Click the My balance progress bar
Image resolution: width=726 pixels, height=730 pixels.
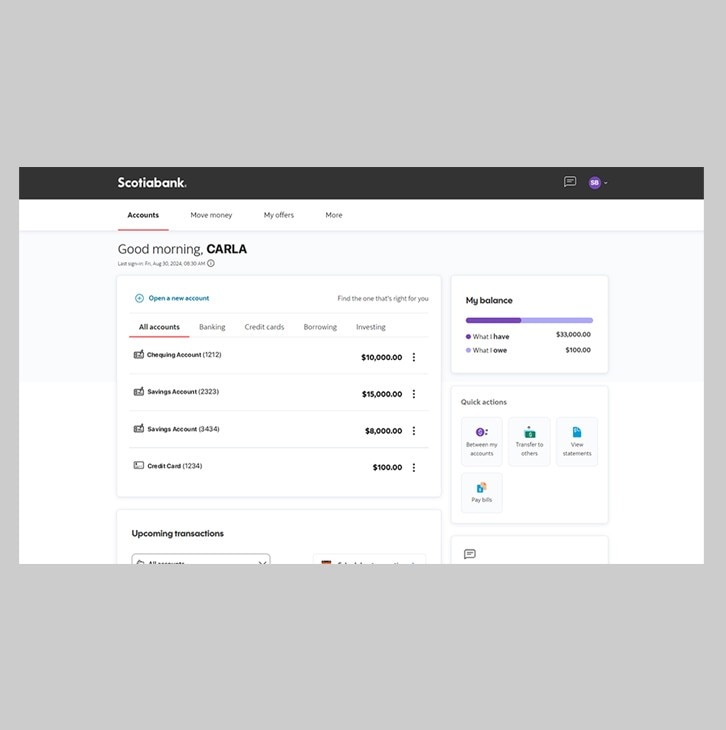(529, 320)
